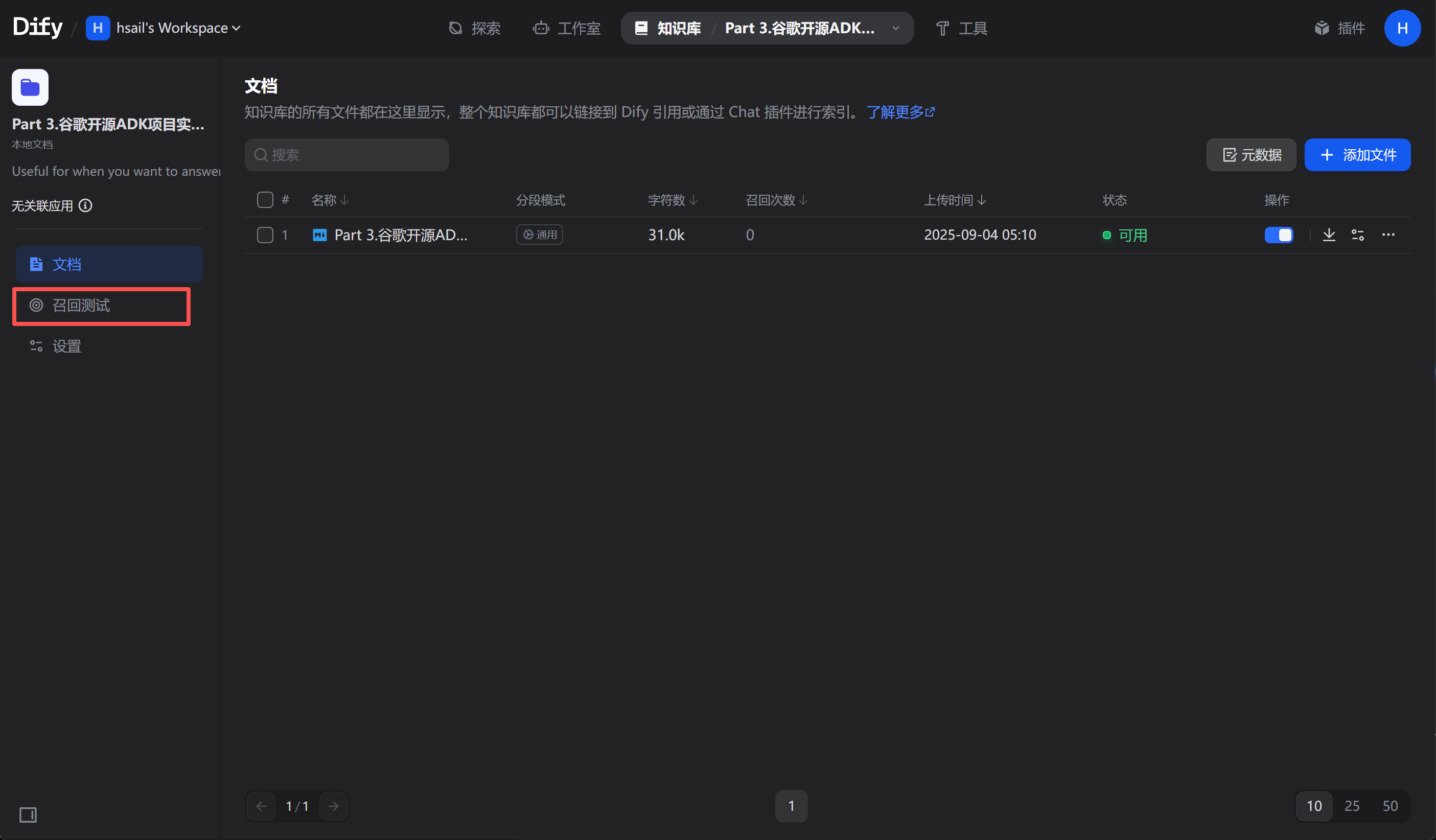This screenshot has width=1436, height=840.
Task: Sort by 字符数 column
Action: [x=673, y=200]
